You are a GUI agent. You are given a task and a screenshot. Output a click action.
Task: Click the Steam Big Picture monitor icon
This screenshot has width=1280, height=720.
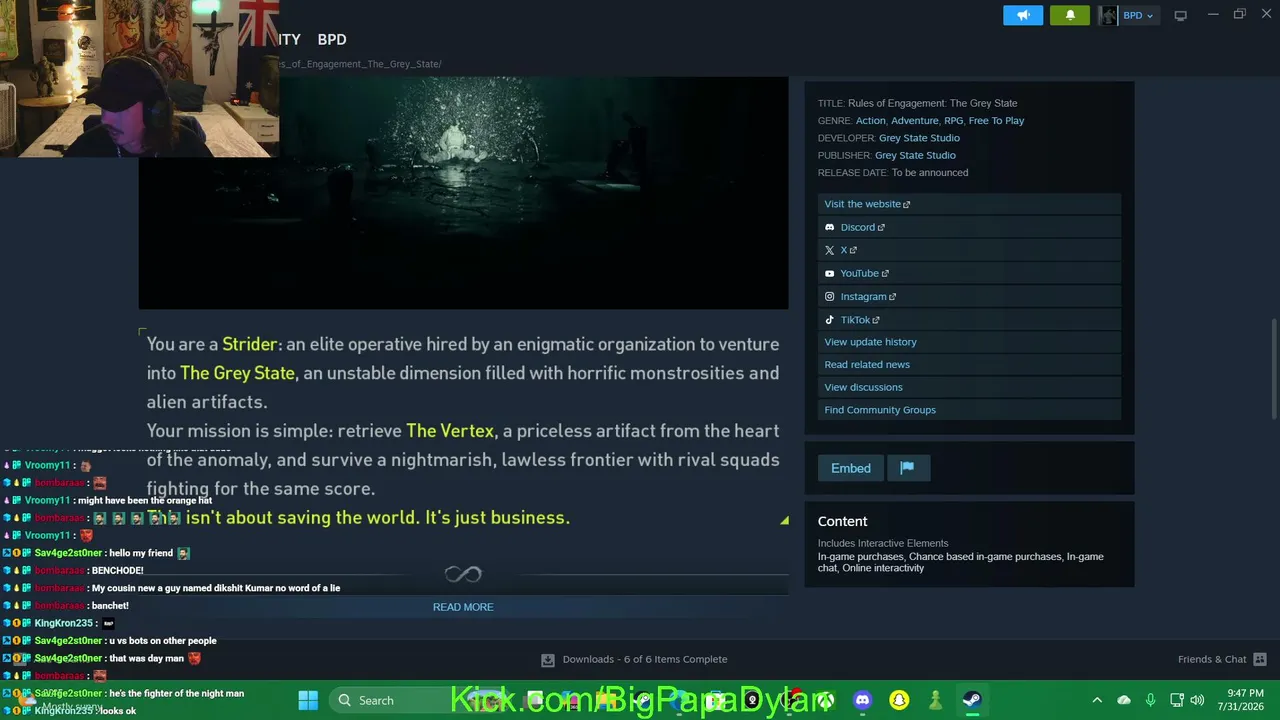click(x=1180, y=15)
